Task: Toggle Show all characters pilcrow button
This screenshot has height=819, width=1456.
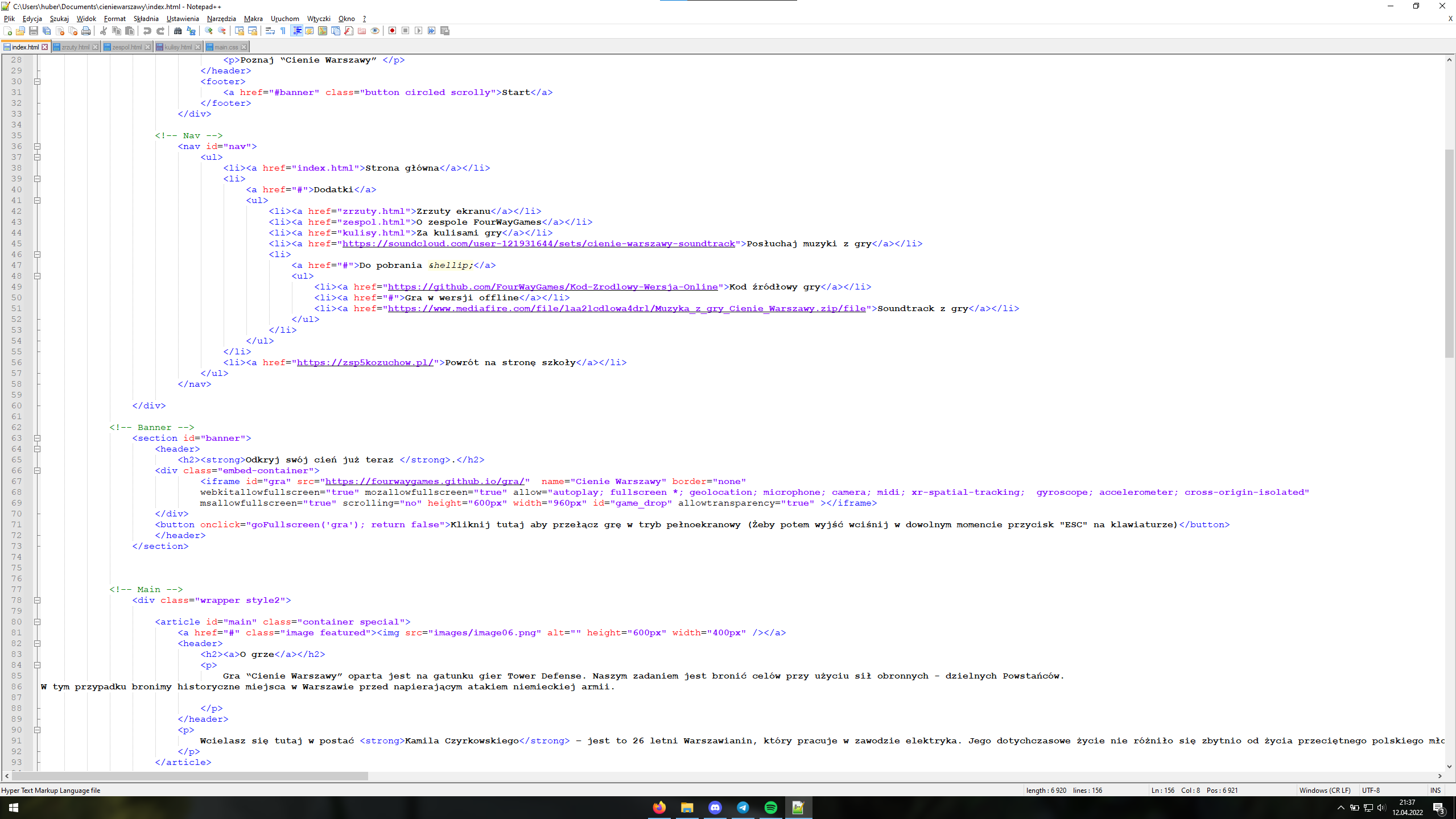Action: pyautogui.click(x=283, y=31)
